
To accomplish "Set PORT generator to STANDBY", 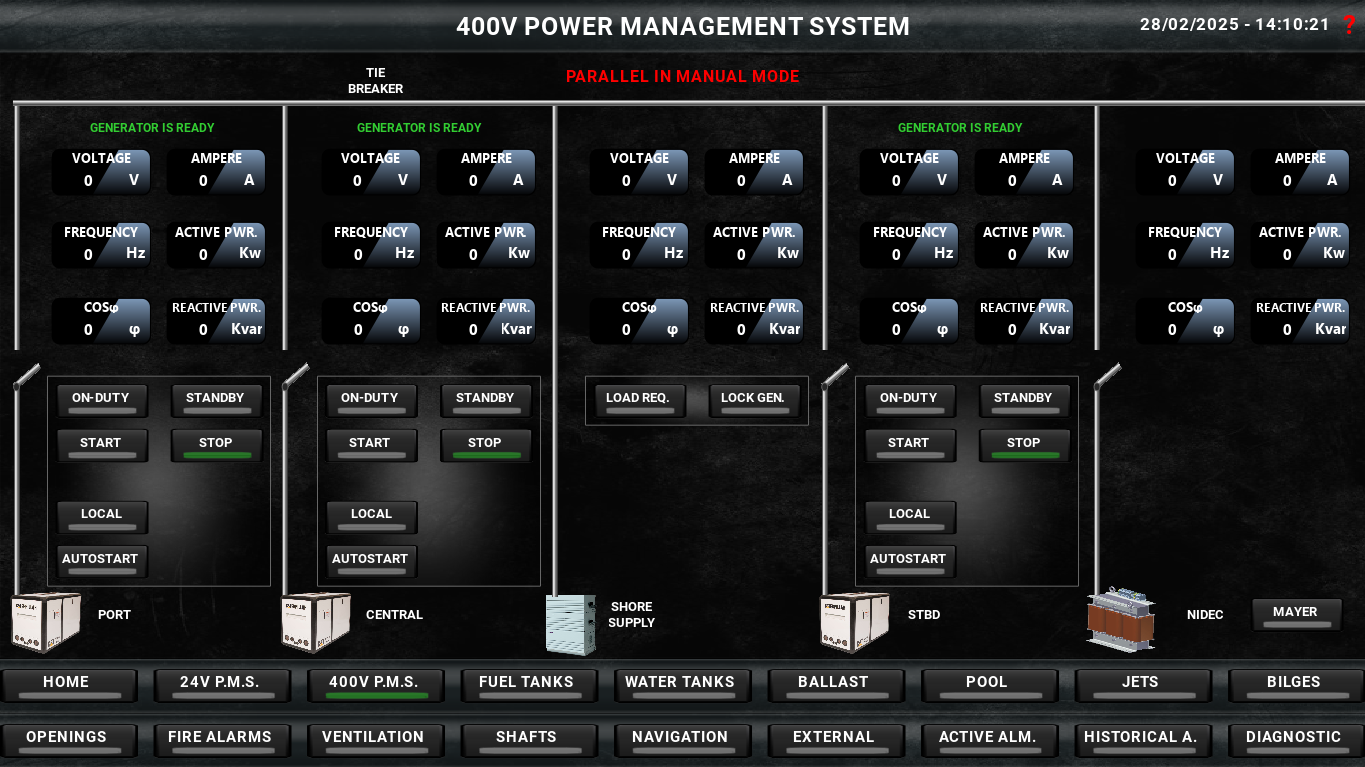I will (x=216, y=401).
